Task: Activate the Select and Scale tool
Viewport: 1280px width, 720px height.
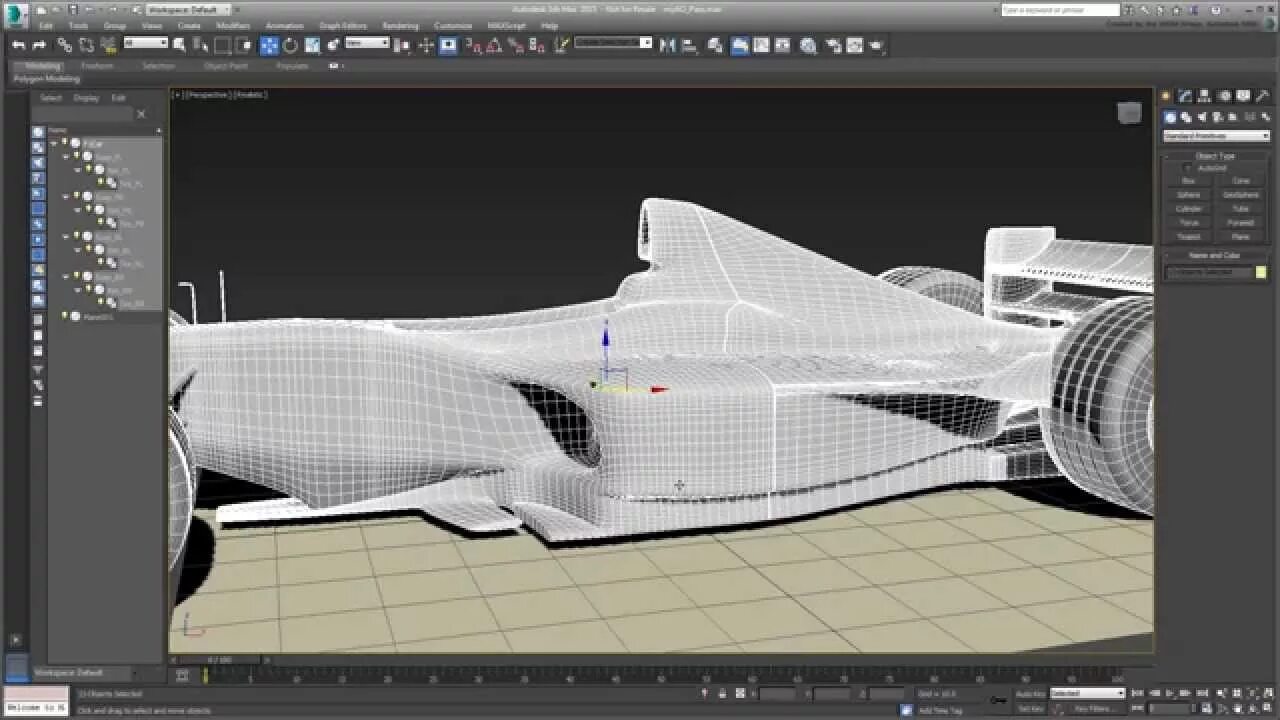Action: coord(312,45)
